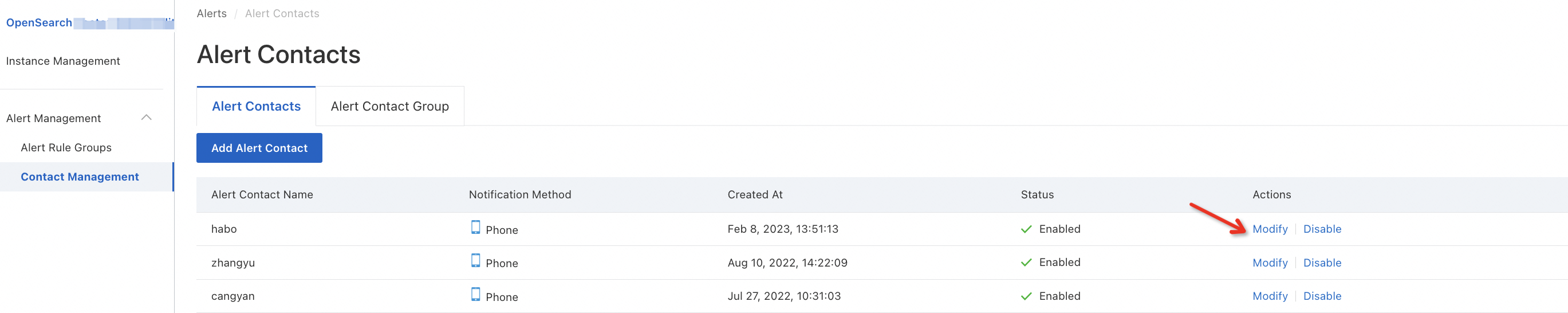The height and width of the screenshot is (313, 1568).
Task: Switch to Alert Contact Group tab
Action: pos(389,106)
